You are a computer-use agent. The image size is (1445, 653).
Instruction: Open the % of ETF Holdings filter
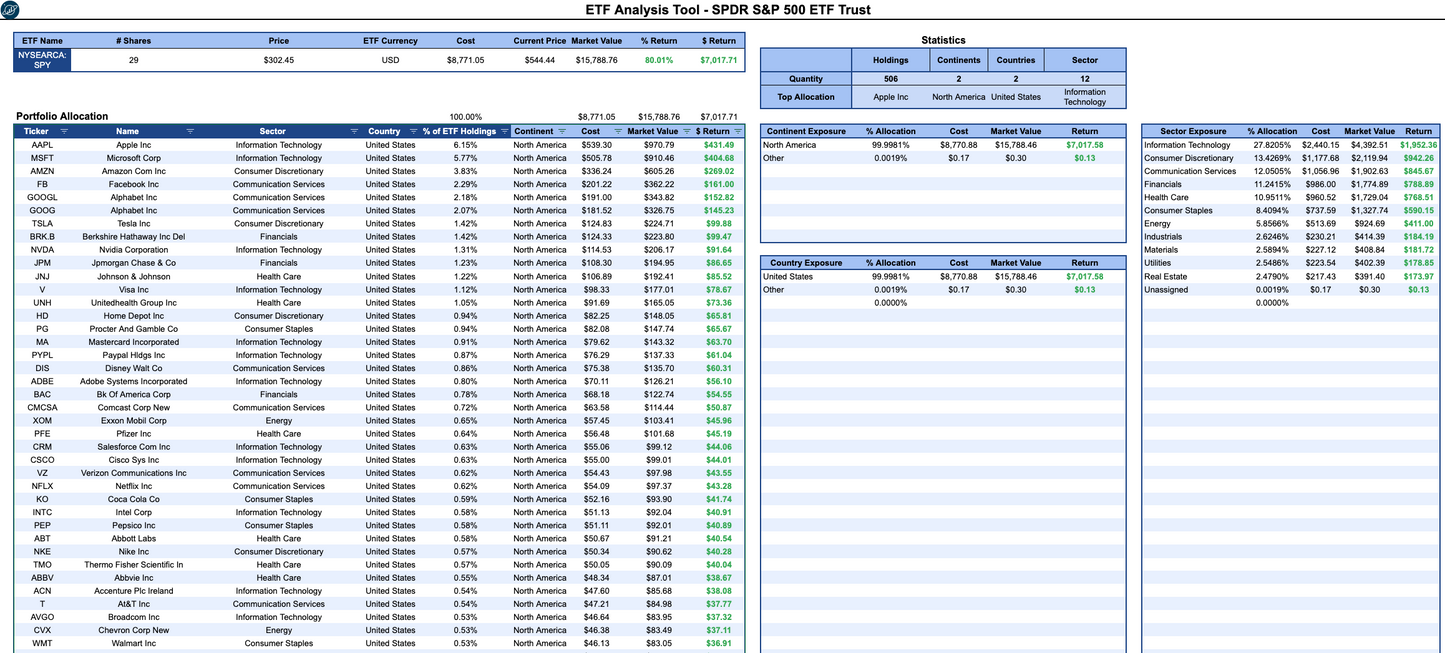click(502, 131)
